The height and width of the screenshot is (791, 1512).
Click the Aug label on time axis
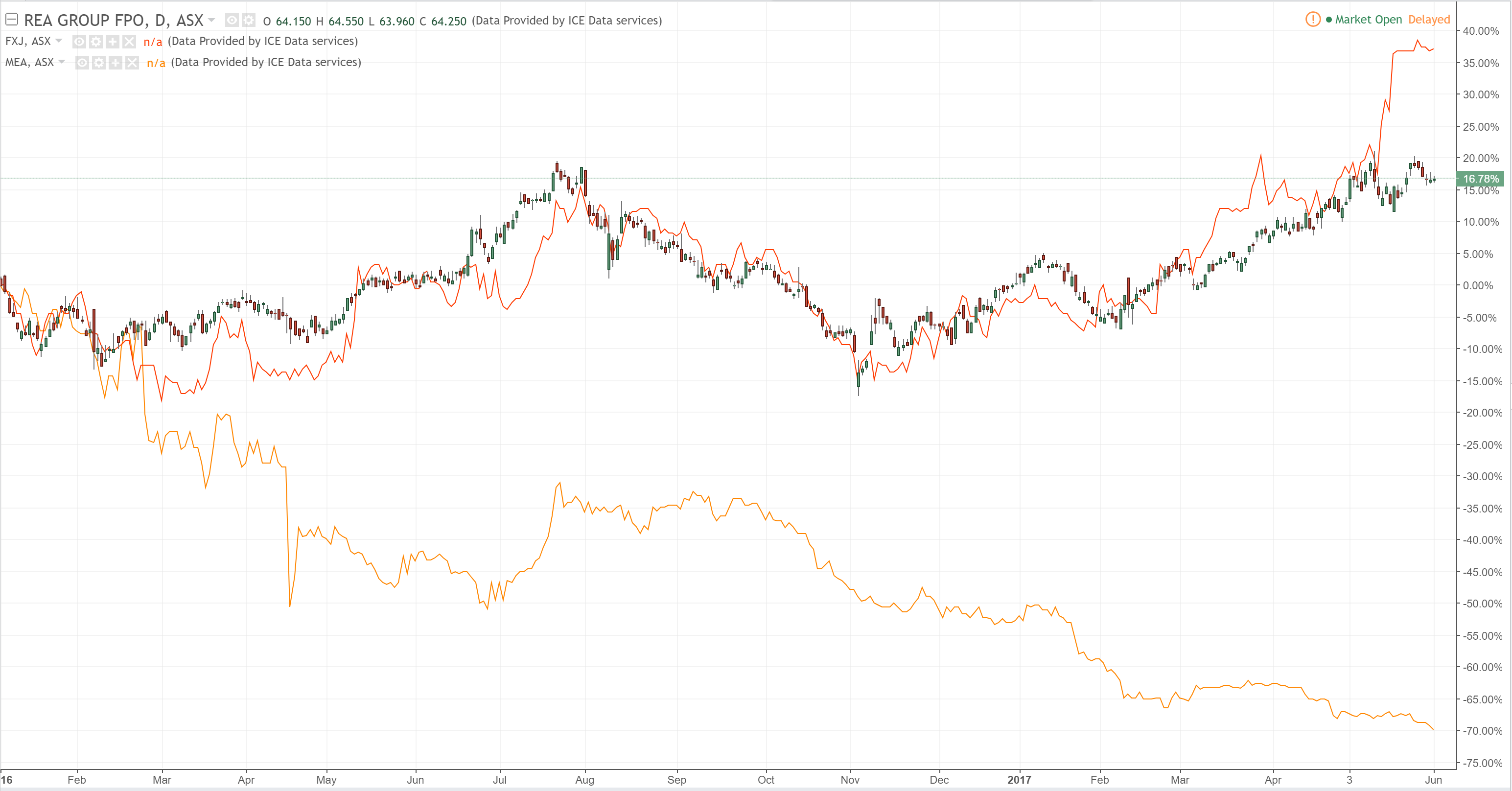[584, 780]
